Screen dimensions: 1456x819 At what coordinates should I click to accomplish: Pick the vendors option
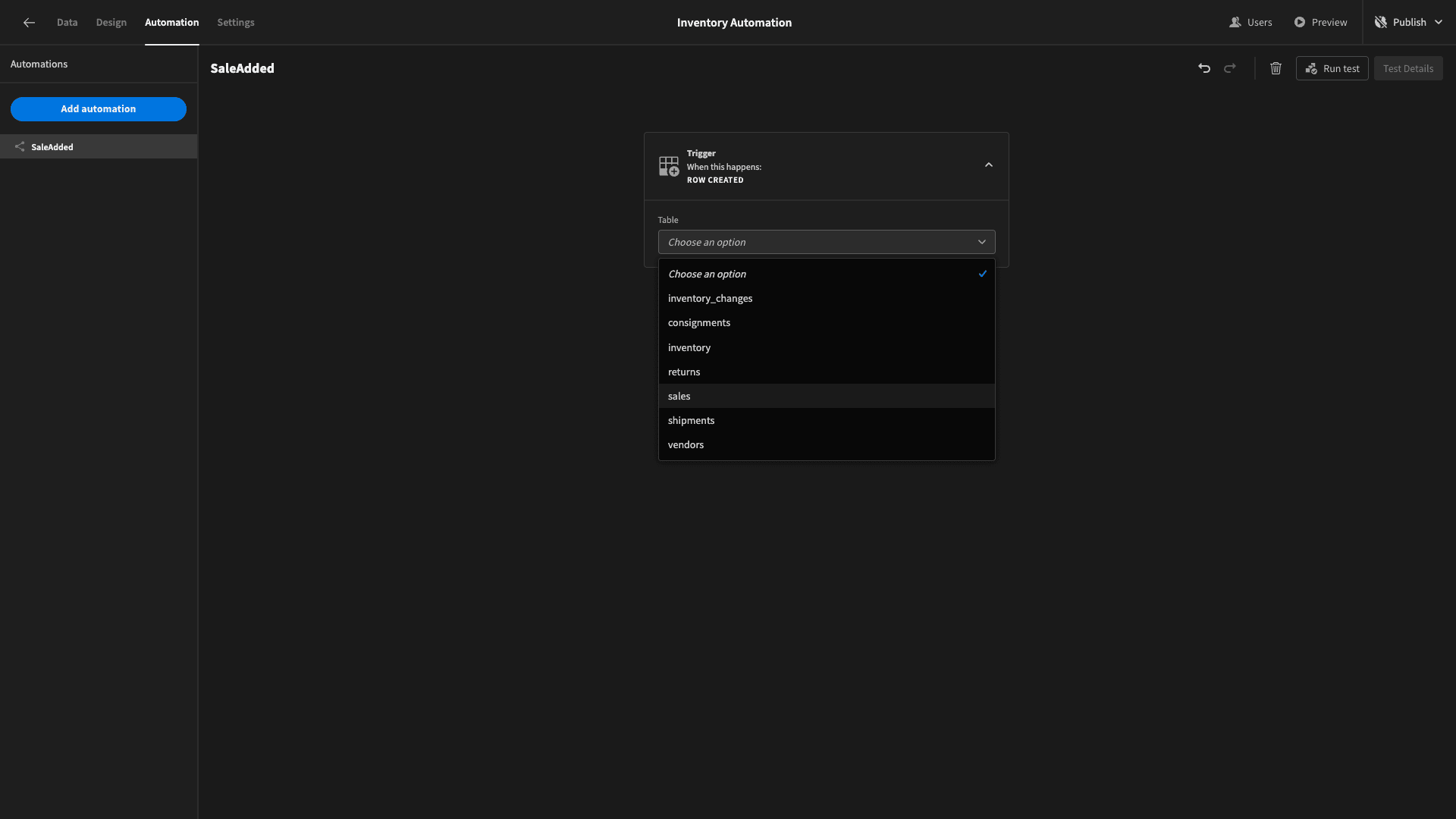tap(827, 444)
